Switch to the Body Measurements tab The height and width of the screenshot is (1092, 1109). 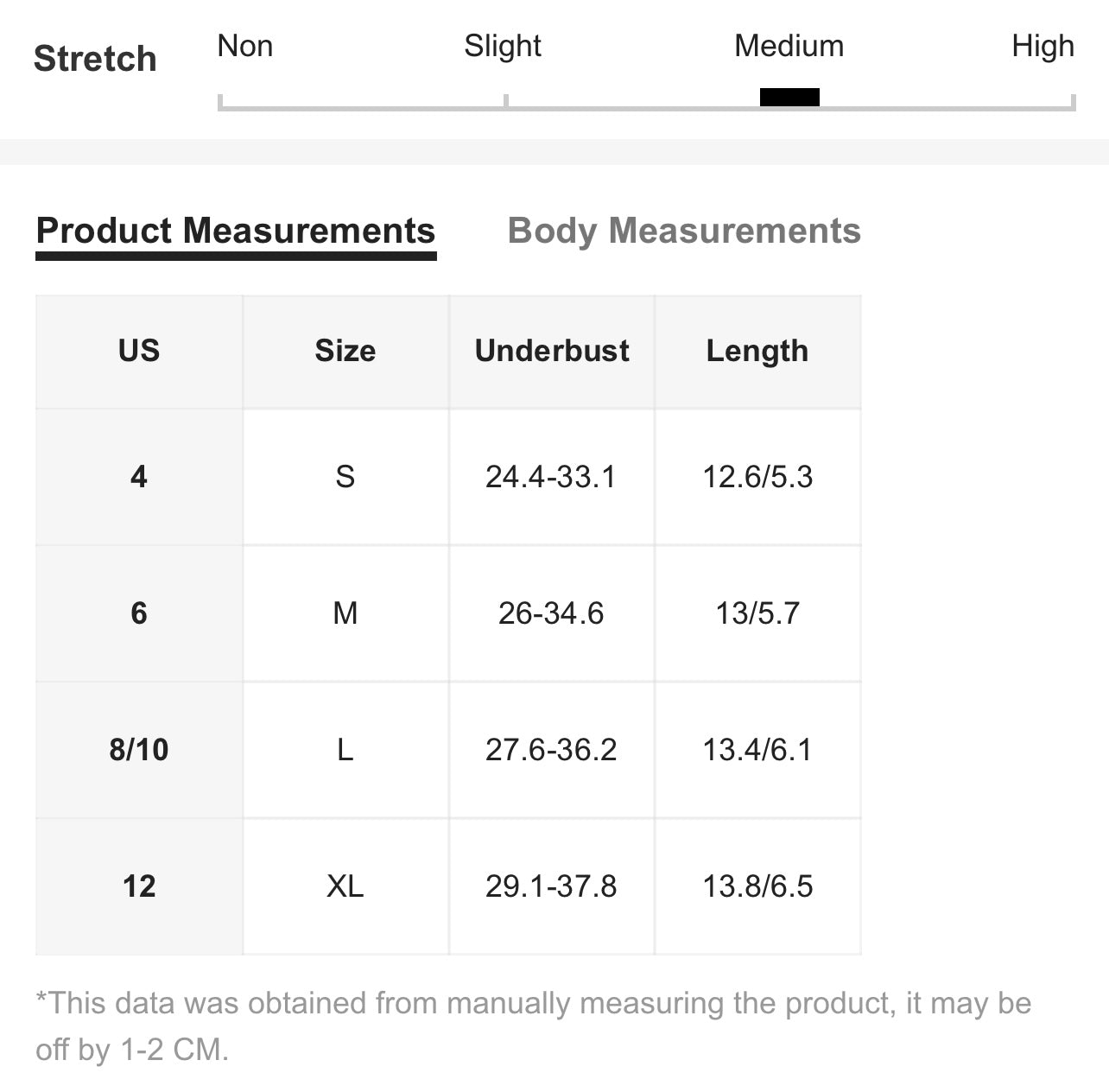[684, 231]
